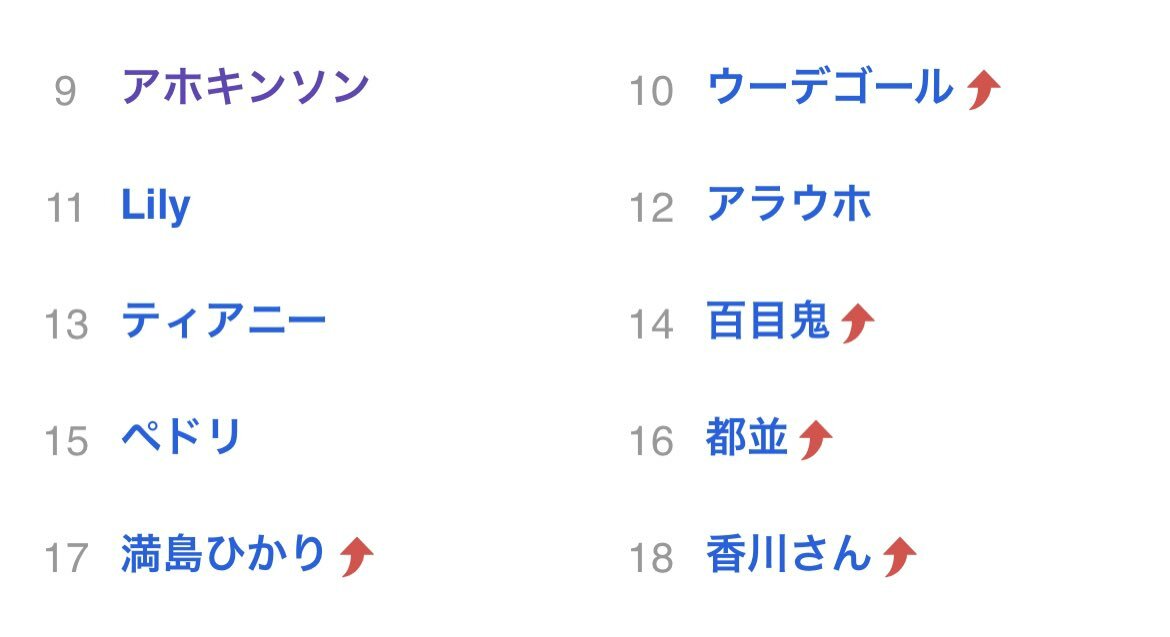
Task: Click rank number 12
Action: [x=651, y=207]
